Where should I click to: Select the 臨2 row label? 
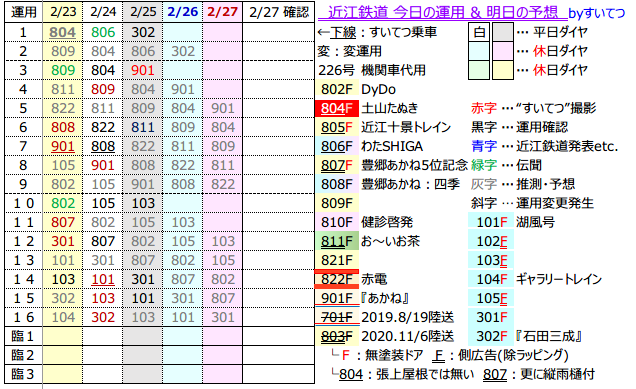click(x=23, y=355)
